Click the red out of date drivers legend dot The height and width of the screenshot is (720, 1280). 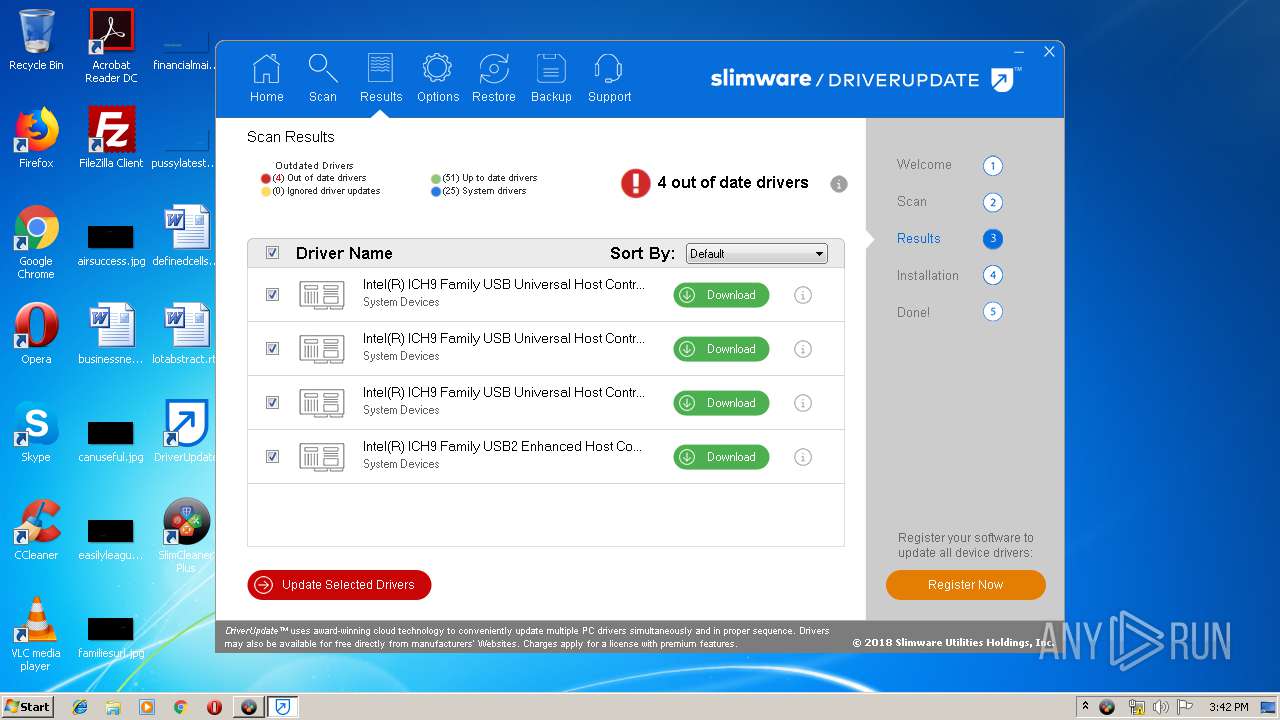pyautogui.click(x=266, y=179)
